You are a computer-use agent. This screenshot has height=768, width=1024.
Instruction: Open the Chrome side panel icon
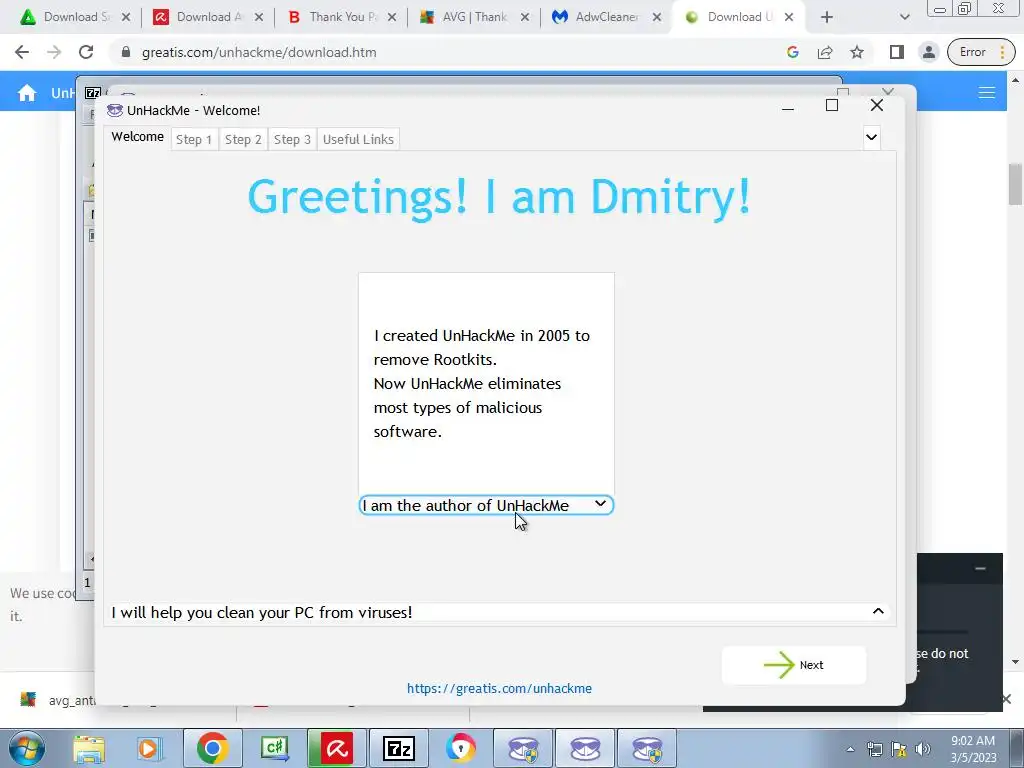[x=897, y=52]
